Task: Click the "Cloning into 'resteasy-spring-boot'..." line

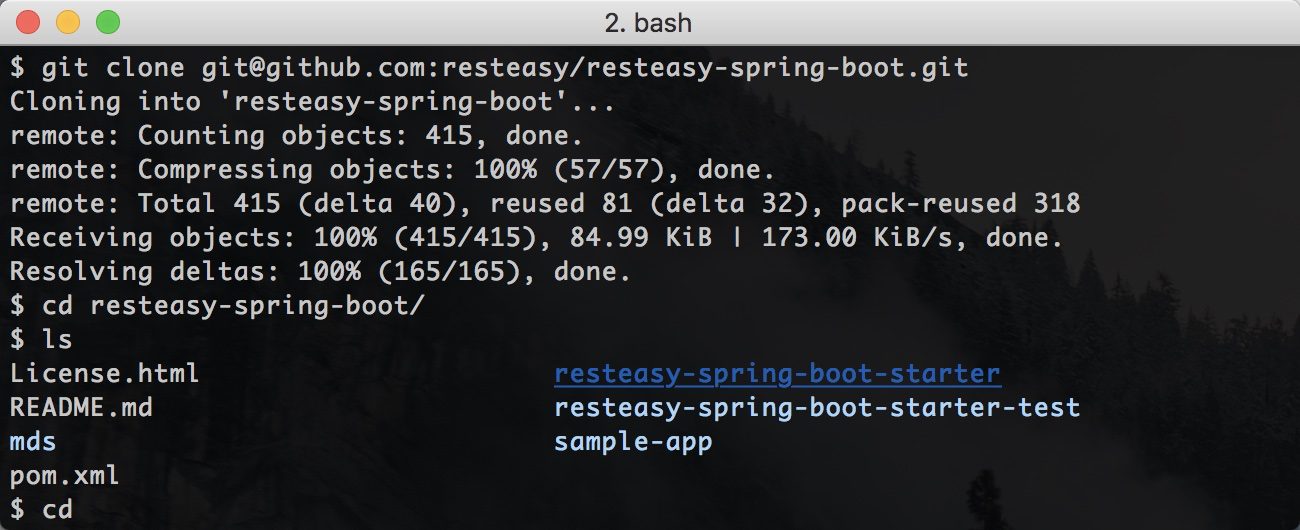Action: pyautogui.click(x=312, y=102)
